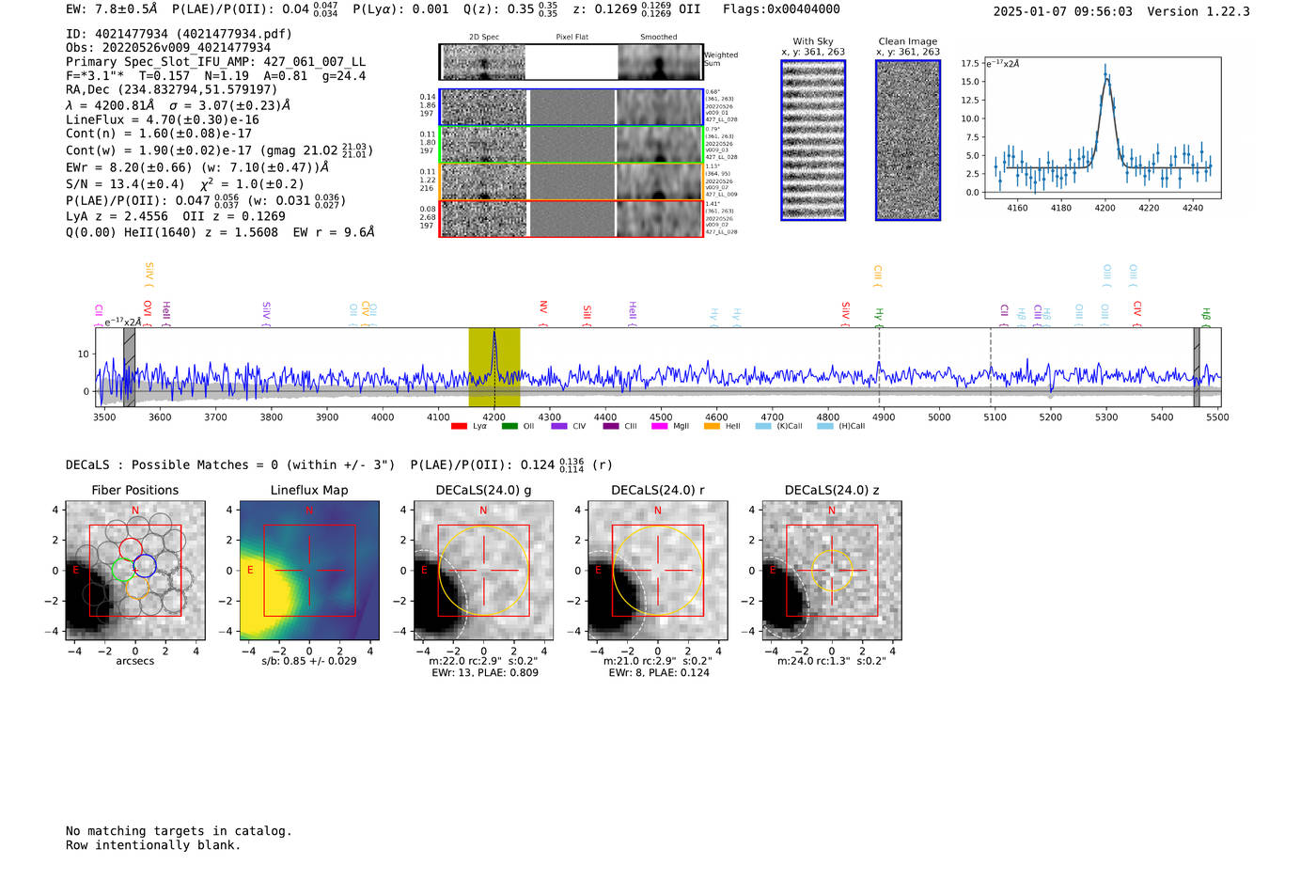Screen dimensions: 1316x896
Task: Click the timestamp '2025-01-07 09:56:03'
Action: coord(1062,12)
